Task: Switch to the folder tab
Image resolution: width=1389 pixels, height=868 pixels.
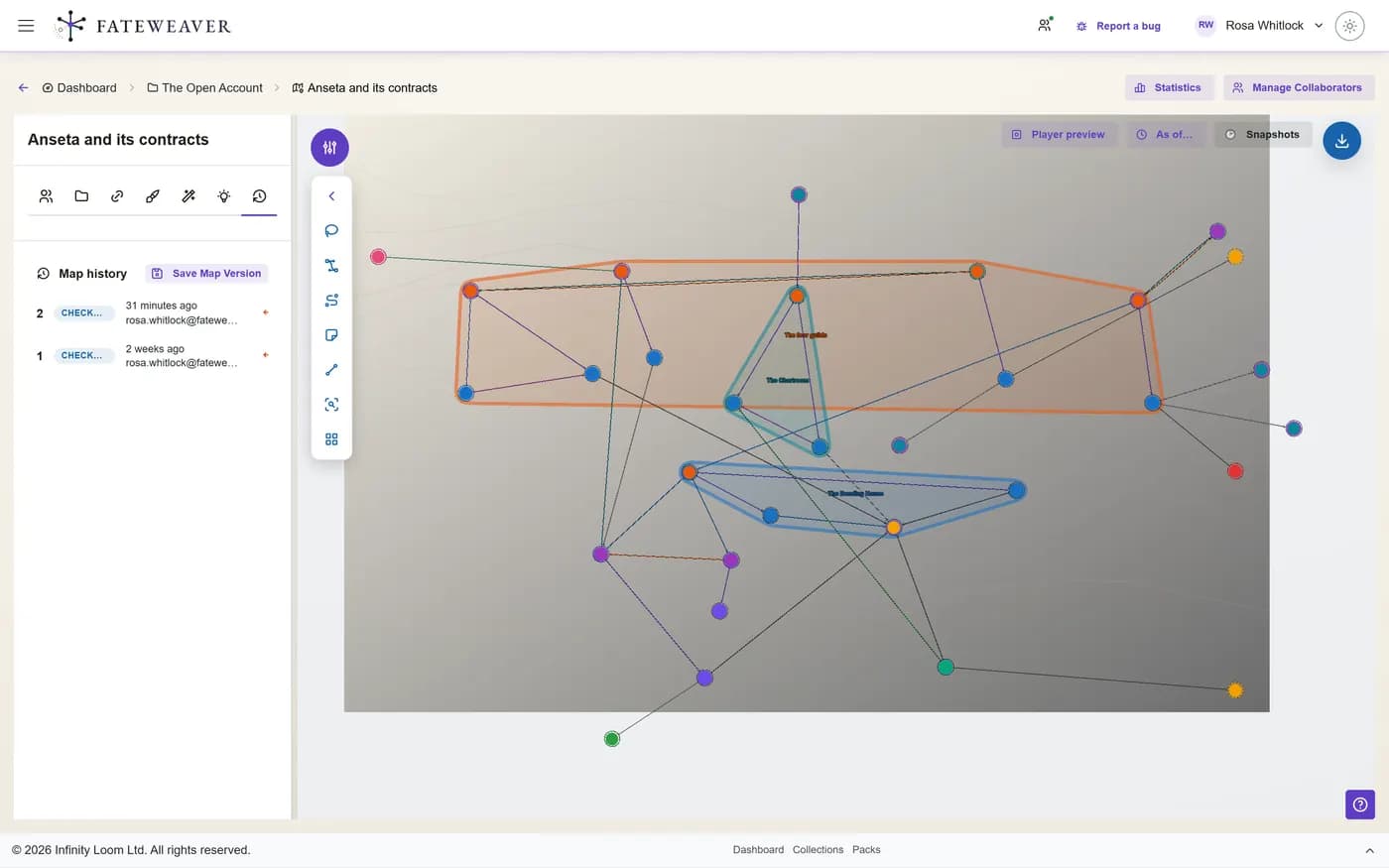Action: tap(81, 196)
